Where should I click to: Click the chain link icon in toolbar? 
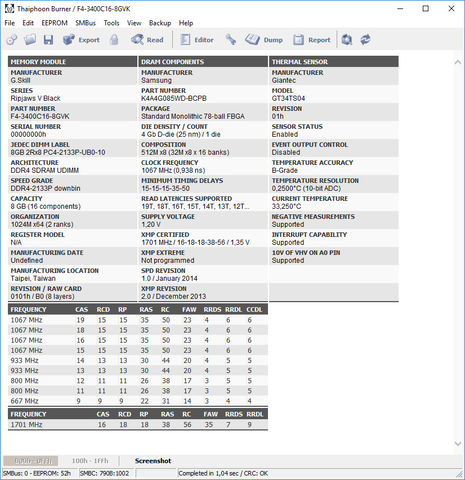(12, 40)
